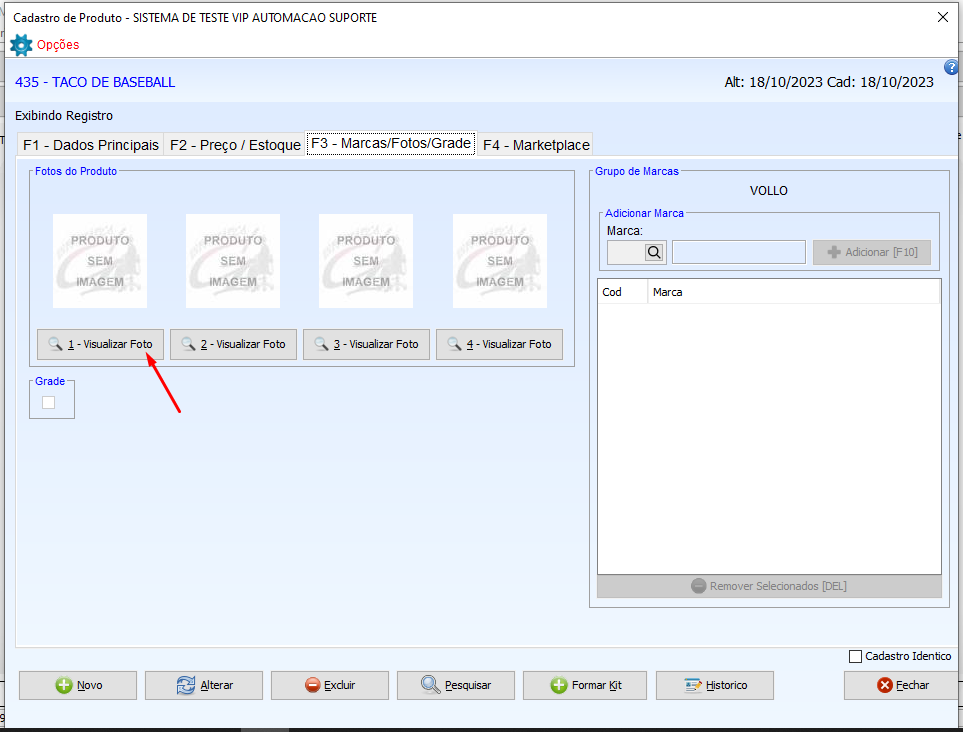
Task: Toggle the Grade checkbox
Action: pos(49,403)
